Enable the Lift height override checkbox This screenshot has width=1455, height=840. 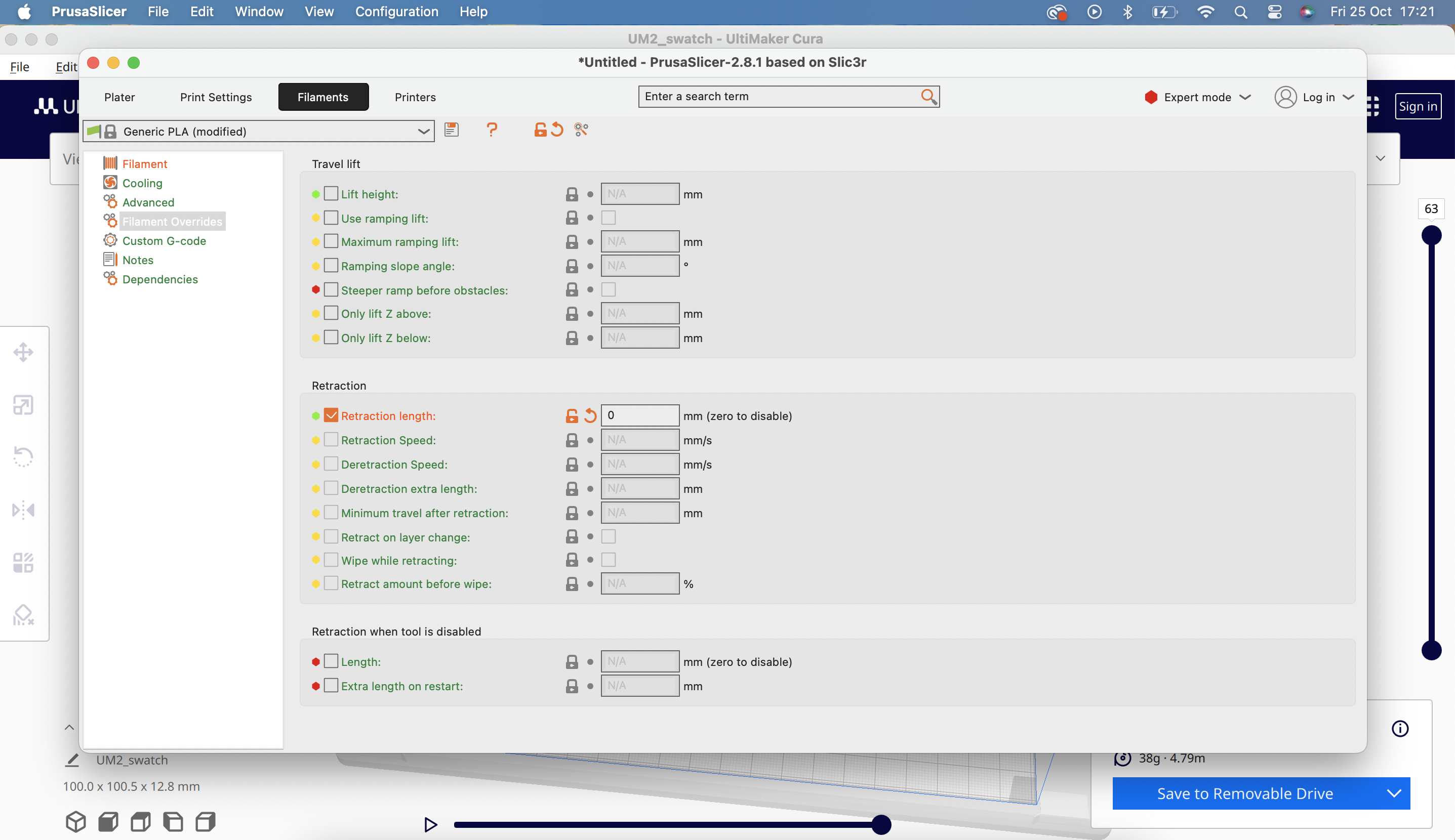click(x=331, y=193)
